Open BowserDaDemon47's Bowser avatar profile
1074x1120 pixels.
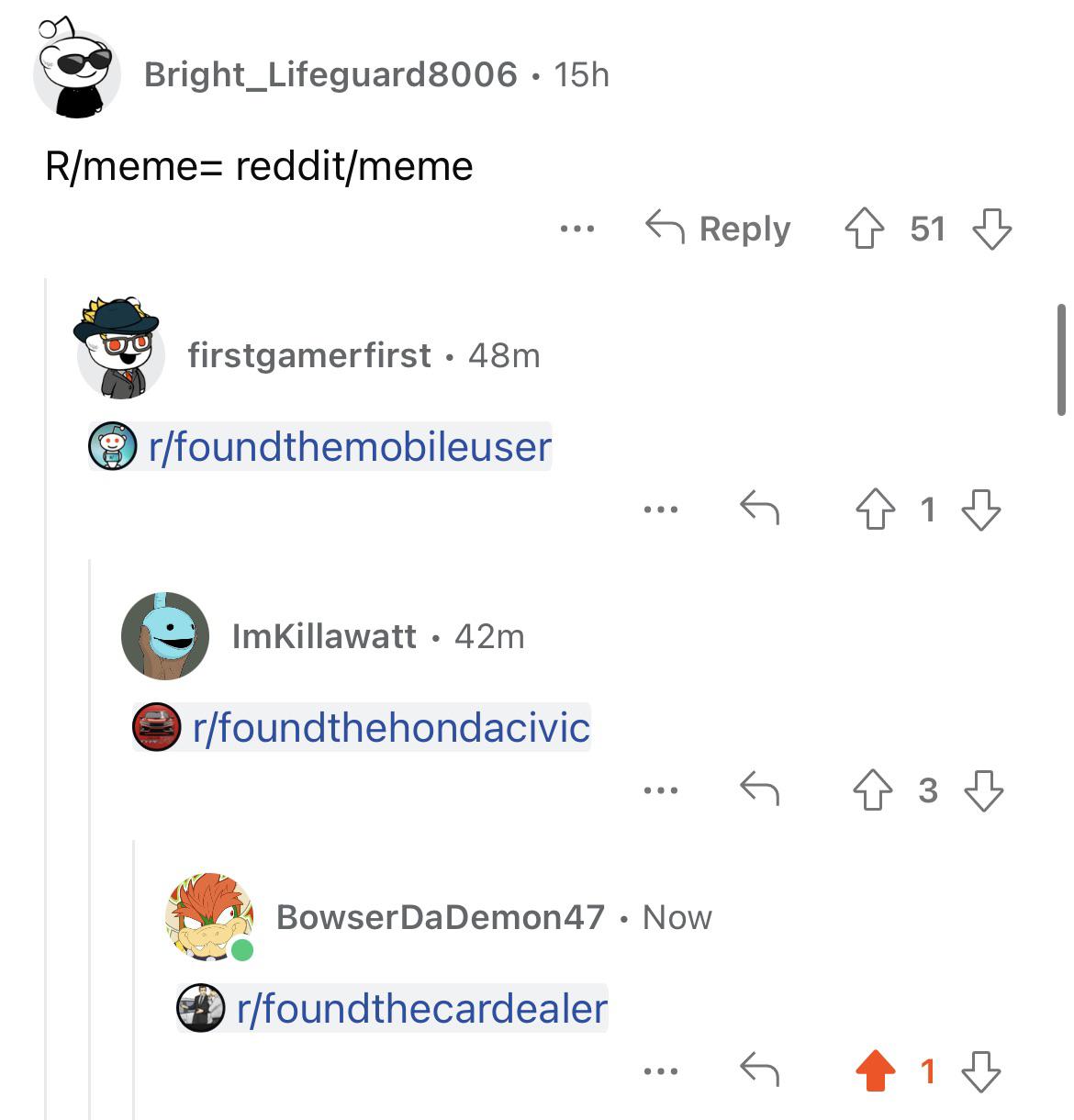pyautogui.click(x=209, y=917)
